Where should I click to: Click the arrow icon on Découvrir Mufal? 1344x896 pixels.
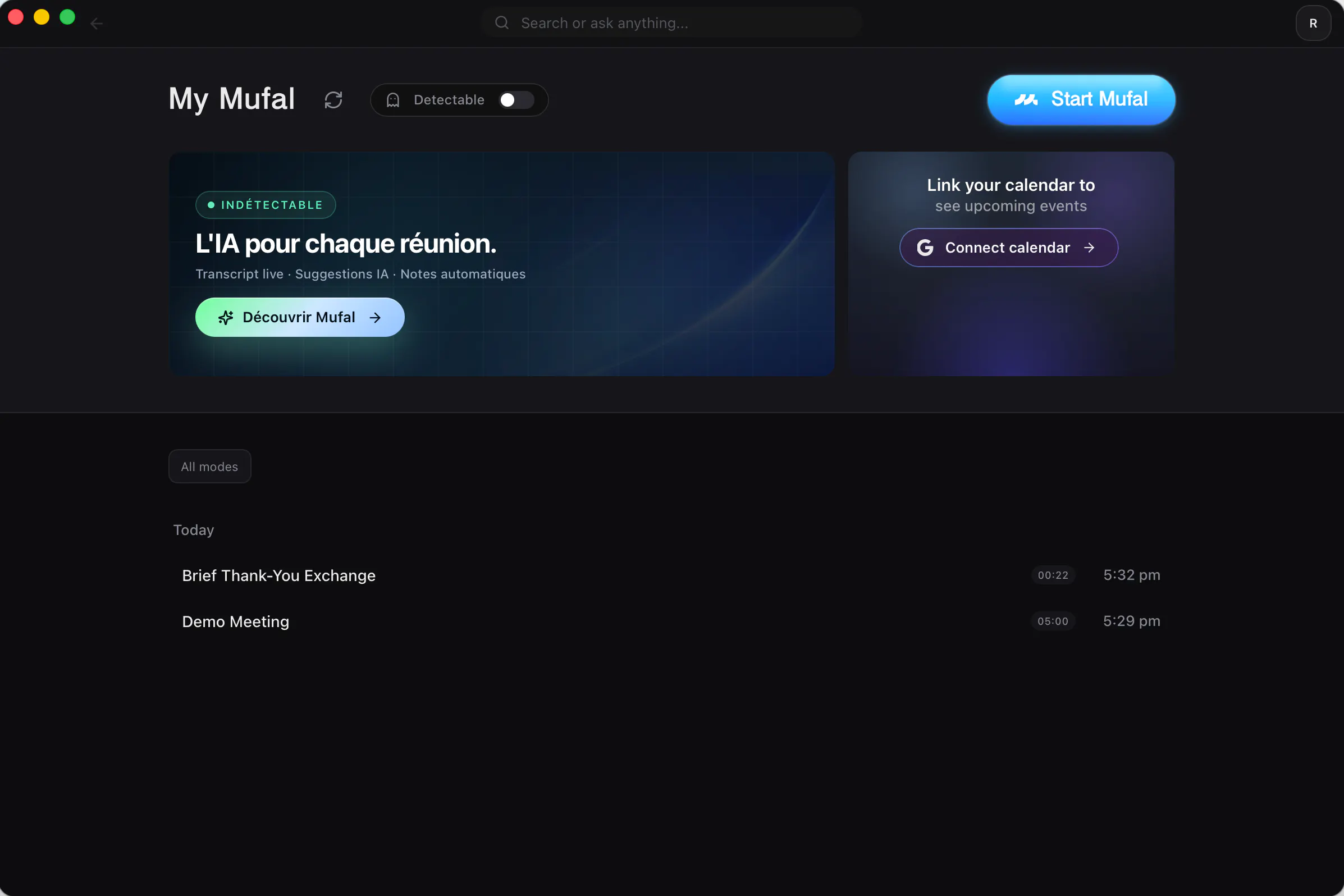[375, 318]
